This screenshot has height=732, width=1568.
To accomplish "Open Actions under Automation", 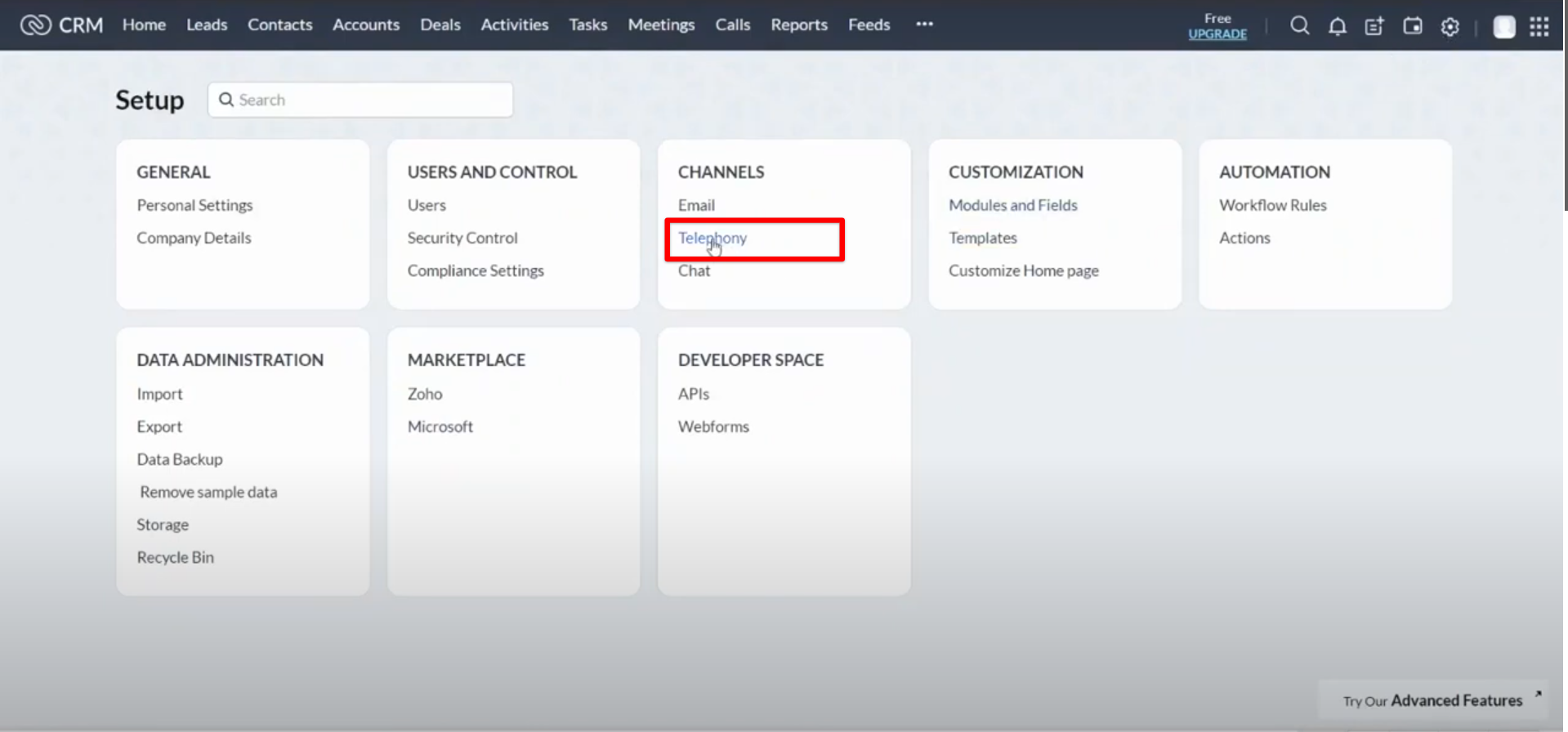I will click(1244, 238).
